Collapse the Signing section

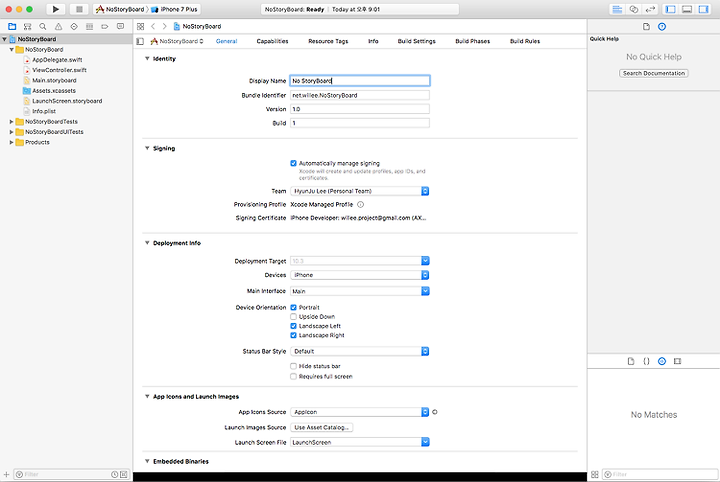(x=147, y=148)
